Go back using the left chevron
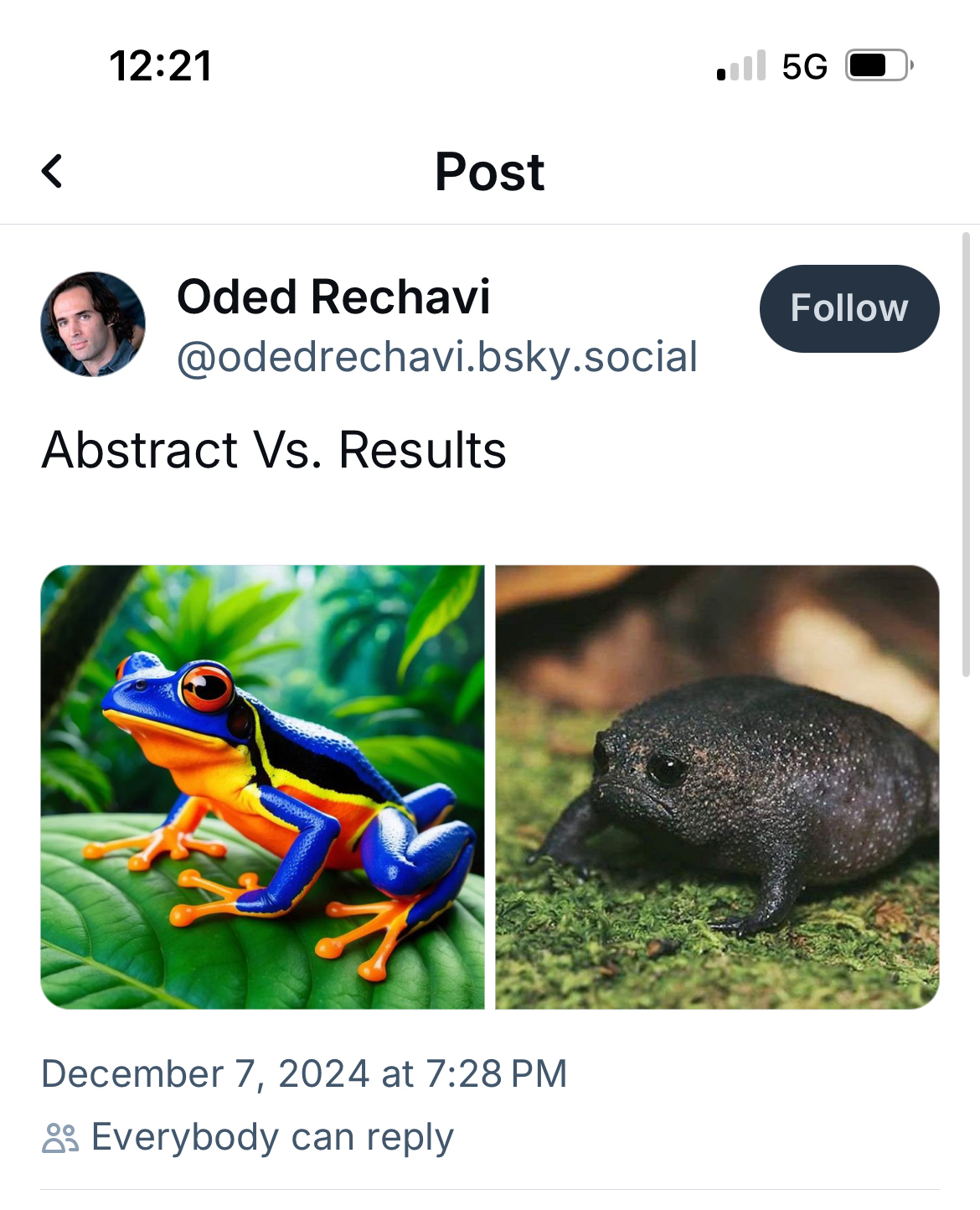Image resolution: width=980 pixels, height=1210 pixels. click(x=52, y=172)
